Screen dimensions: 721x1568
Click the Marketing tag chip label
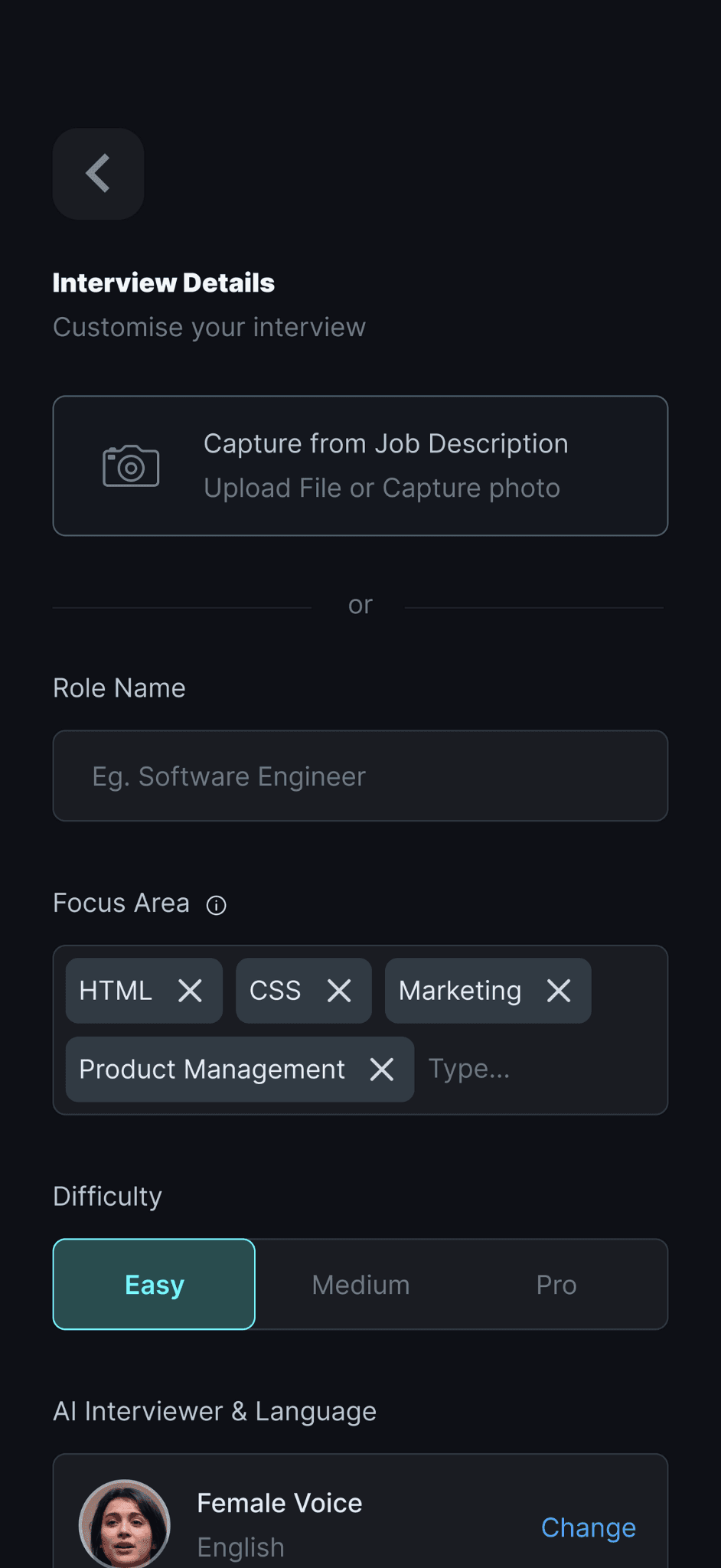point(460,991)
